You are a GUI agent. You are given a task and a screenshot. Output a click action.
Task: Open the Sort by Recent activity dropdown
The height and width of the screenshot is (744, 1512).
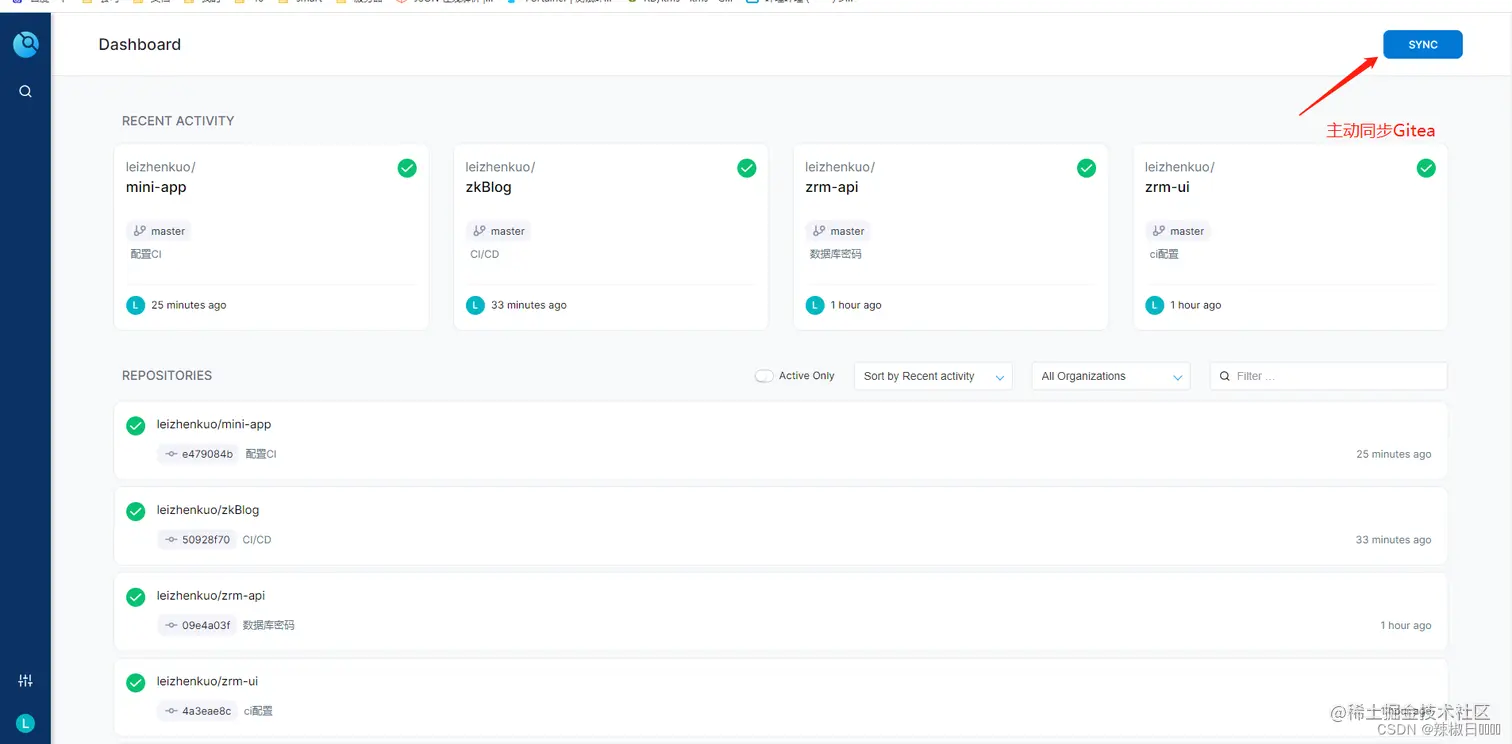point(931,376)
